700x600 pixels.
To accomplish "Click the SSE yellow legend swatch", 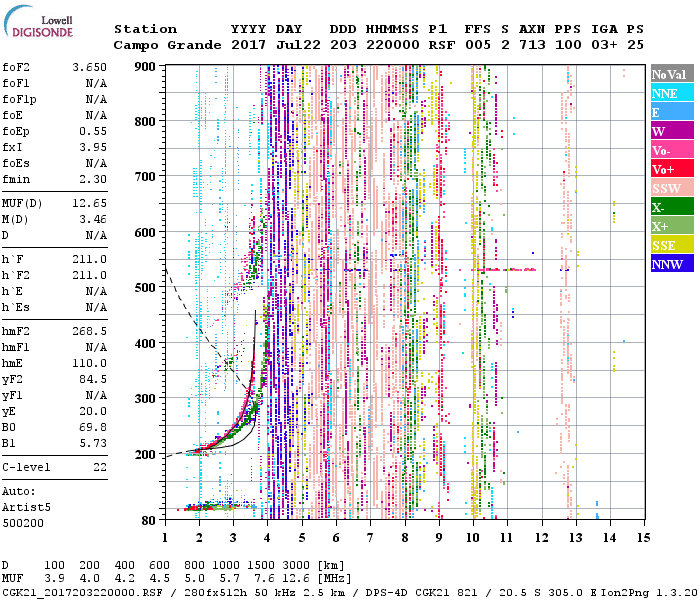I will tap(671, 245).
